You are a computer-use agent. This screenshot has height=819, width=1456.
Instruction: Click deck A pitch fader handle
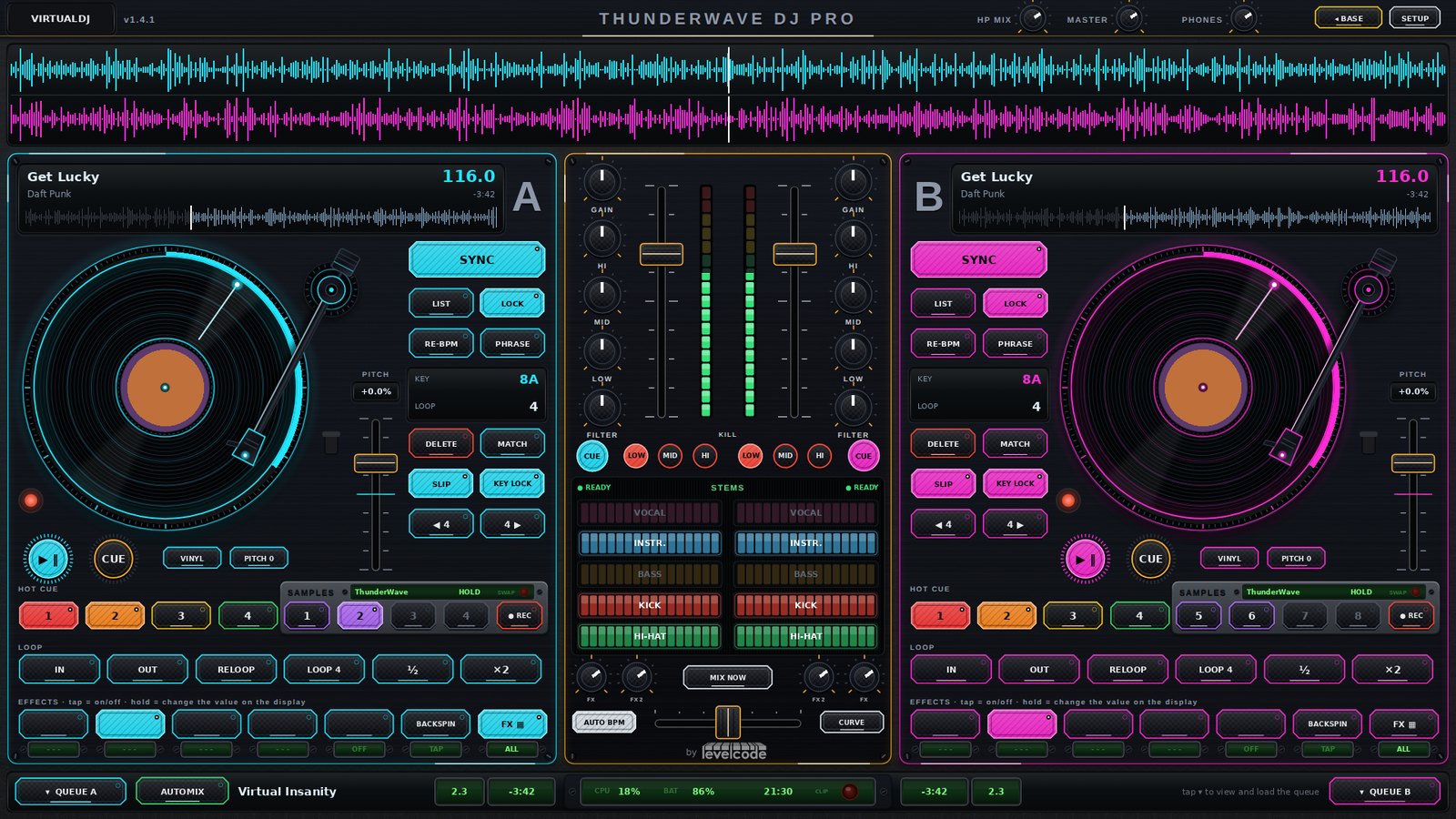(x=376, y=463)
